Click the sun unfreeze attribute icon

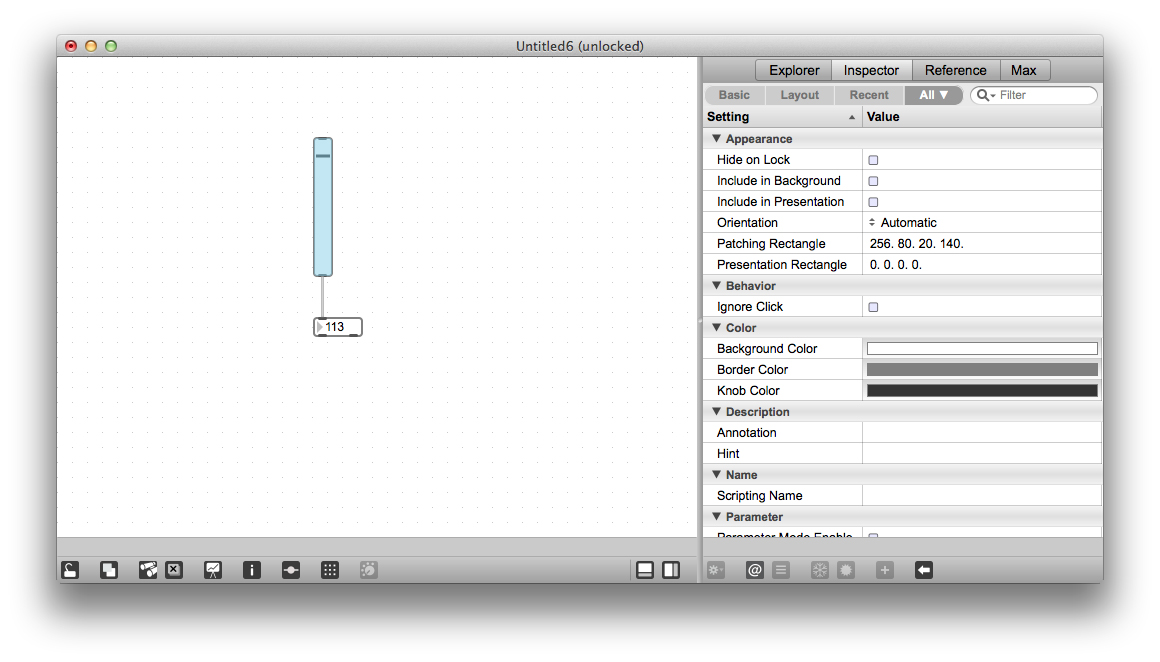tap(846, 570)
